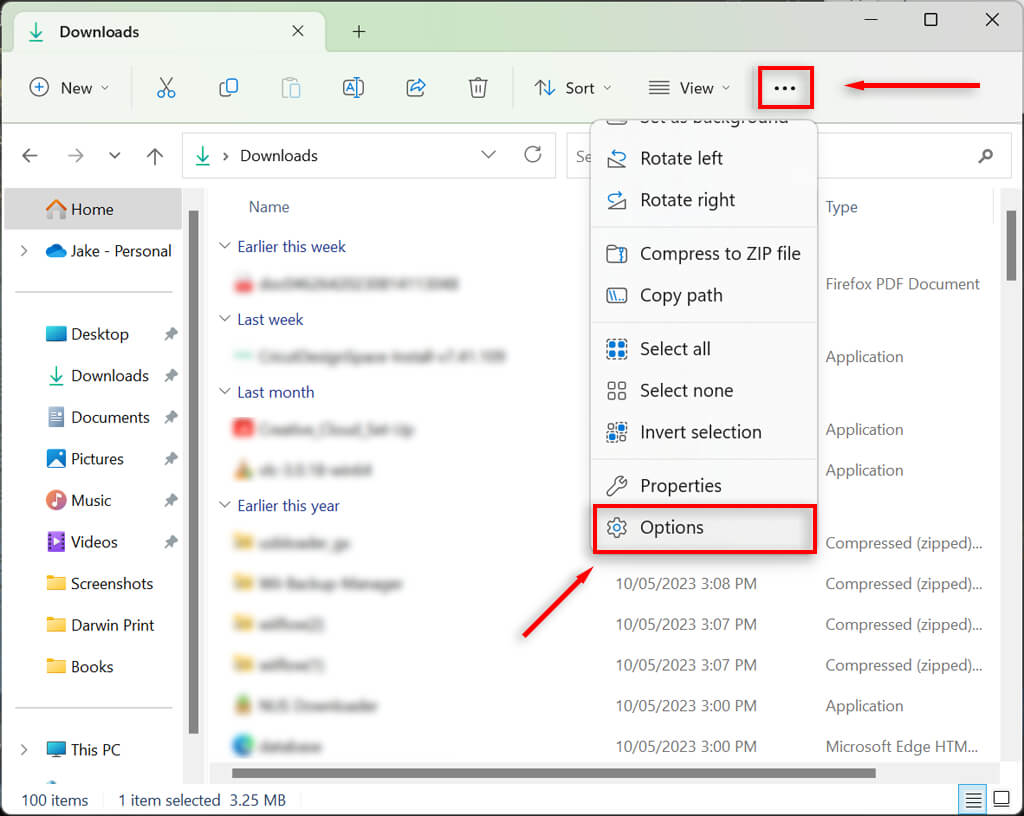Click the Cut scissors icon in toolbar
The image size is (1024, 816).
166,88
